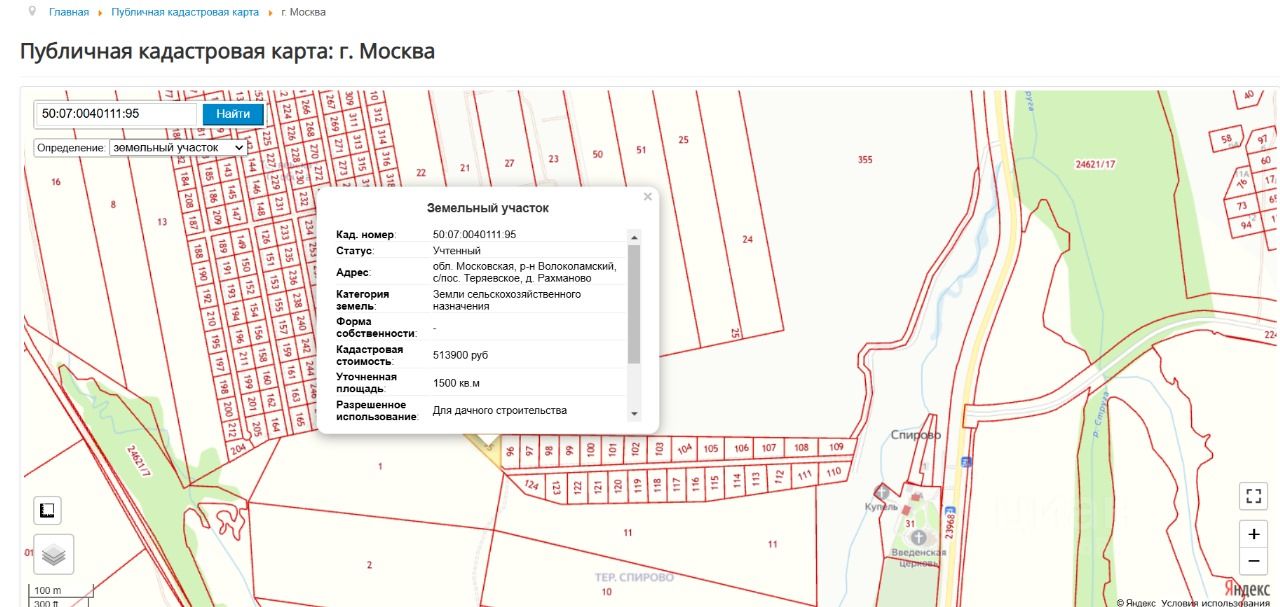The height and width of the screenshot is (607, 1280).
Task: Toggle fullscreen map mode
Action: (x=1253, y=496)
